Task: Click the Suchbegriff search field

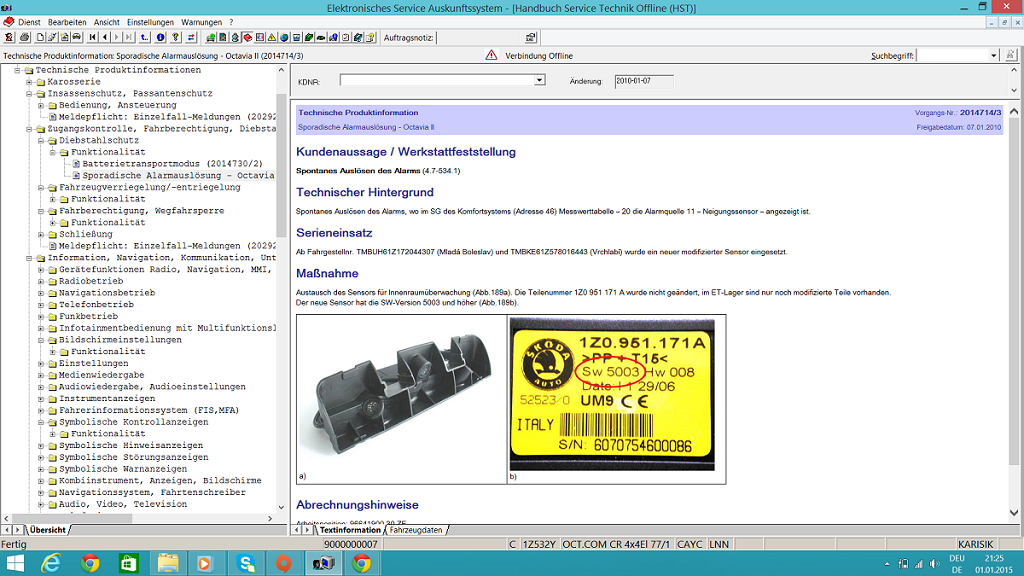Action: tap(952, 56)
